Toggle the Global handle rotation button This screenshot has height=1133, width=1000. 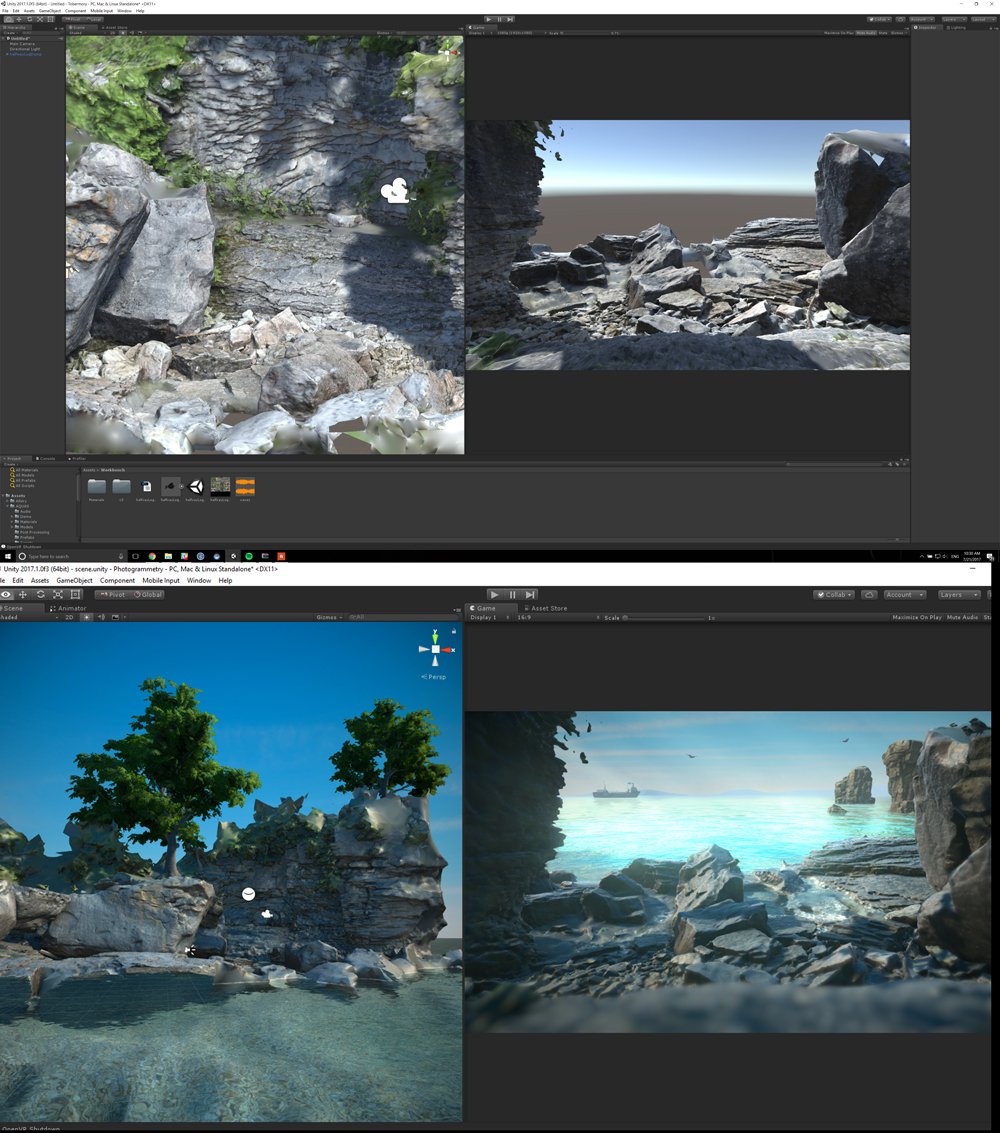148,595
